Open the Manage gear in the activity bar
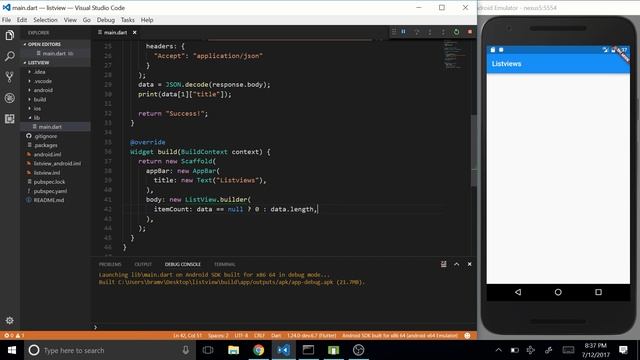Screen dimensions: 640x360 10,320
